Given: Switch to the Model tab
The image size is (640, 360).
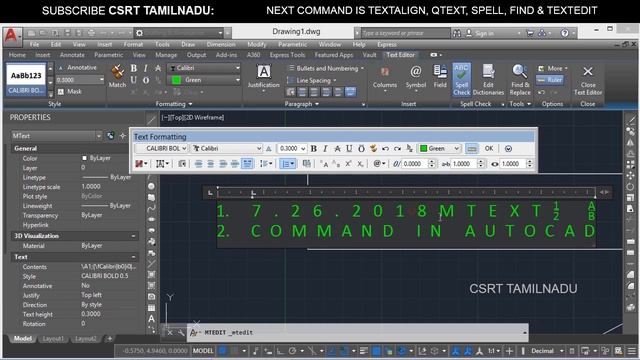Looking at the screenshot, I should [x=23, y=339].
